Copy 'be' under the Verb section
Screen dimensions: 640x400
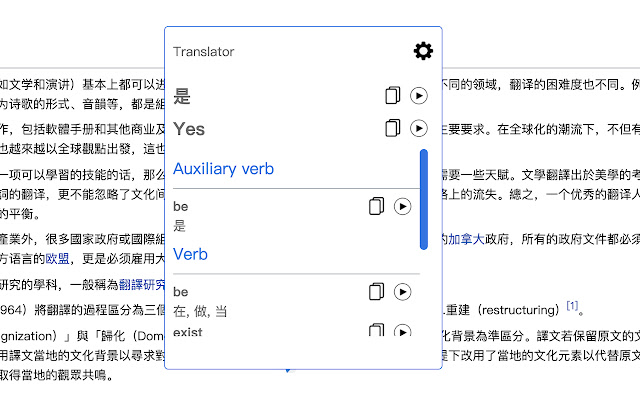[x=376, y=292]
